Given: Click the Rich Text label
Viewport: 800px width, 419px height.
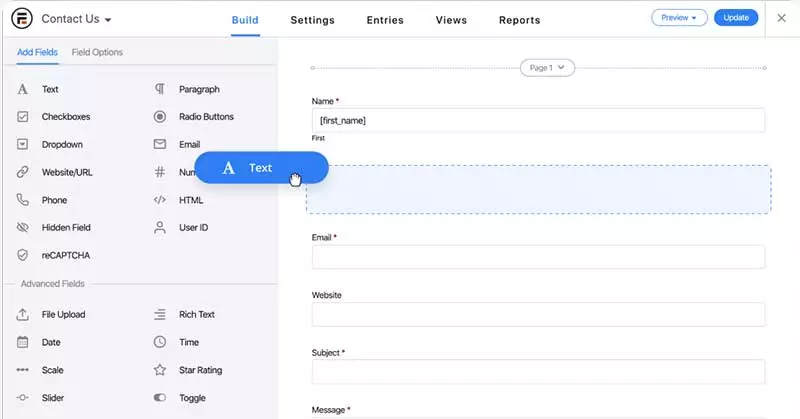Looking at the screenshot, I should [x=196, y=314].
